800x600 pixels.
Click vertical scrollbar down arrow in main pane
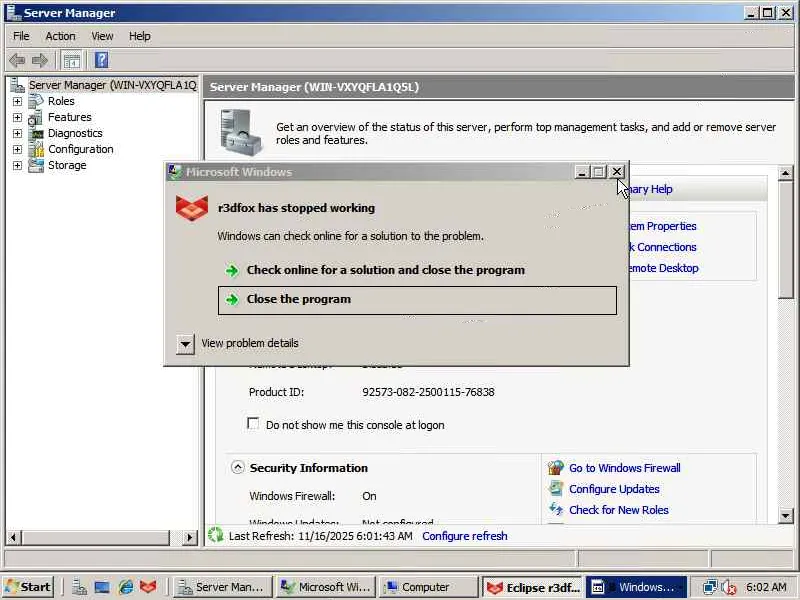[x=785, y=515]
